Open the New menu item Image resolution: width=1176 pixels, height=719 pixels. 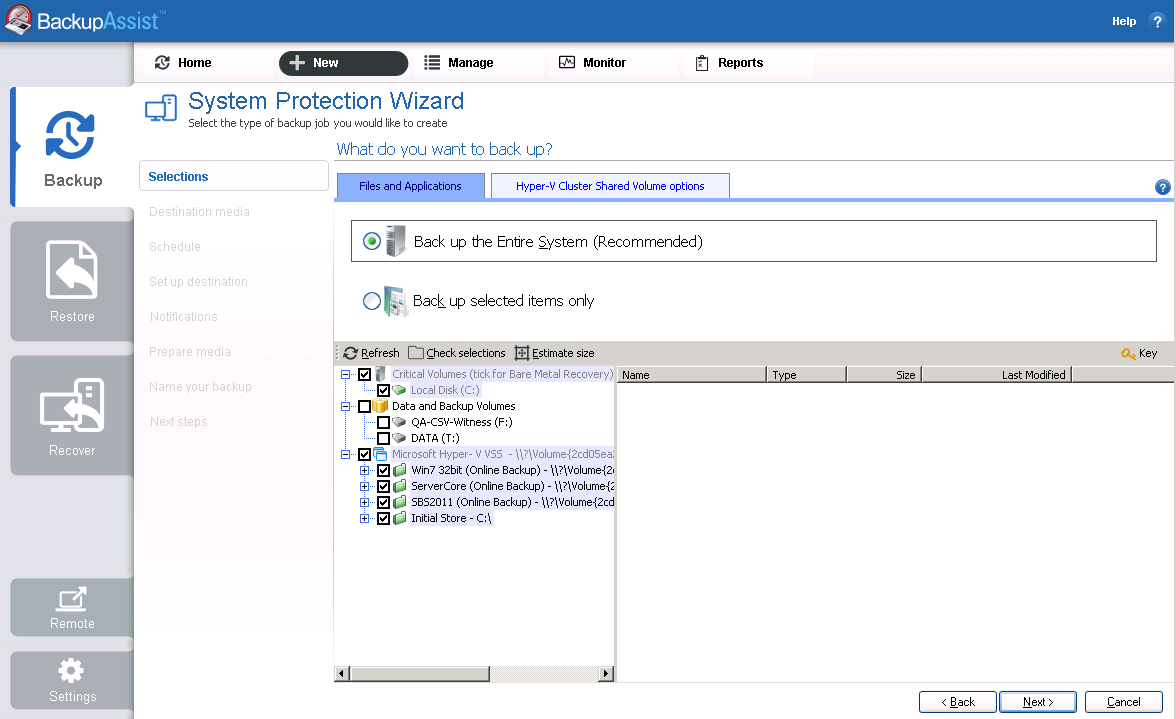[344, 63]
